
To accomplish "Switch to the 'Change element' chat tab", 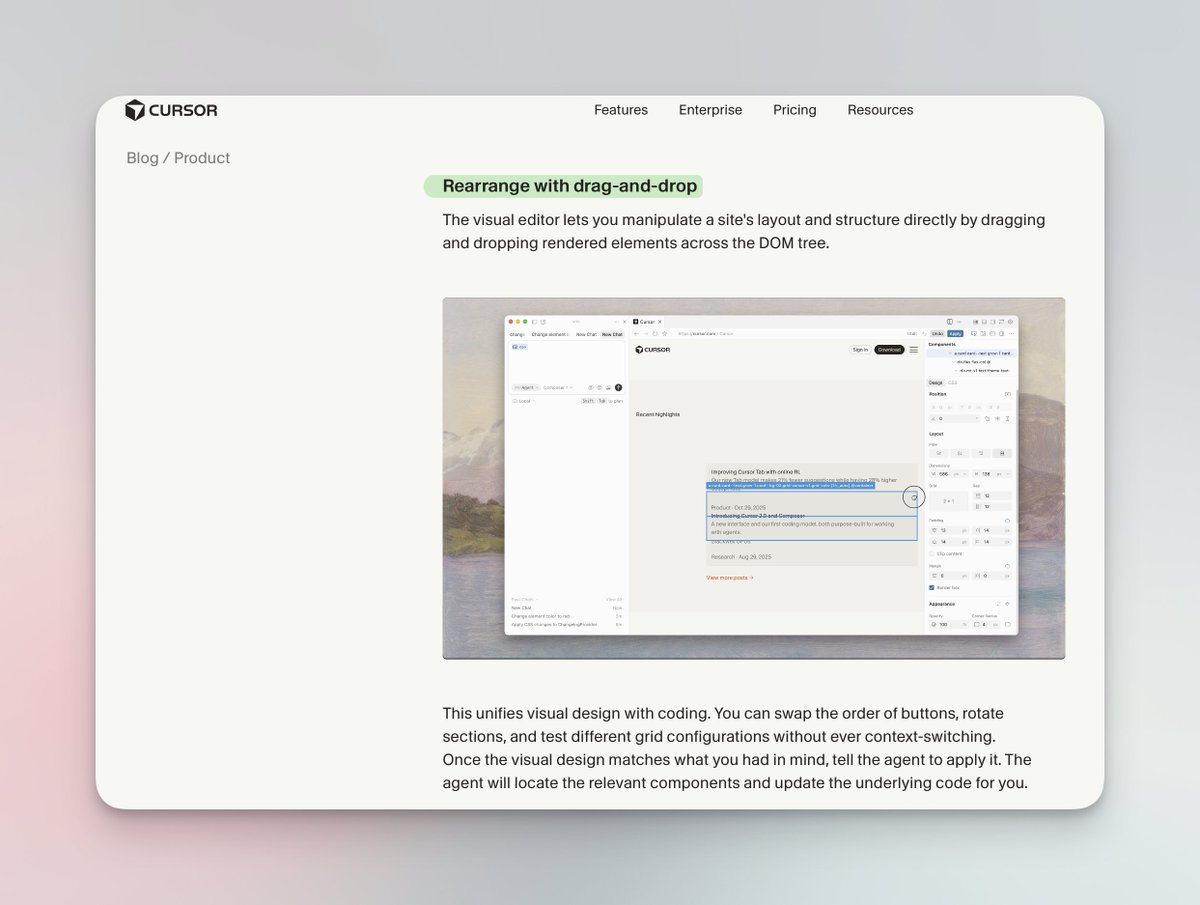I will pos(550,334).
